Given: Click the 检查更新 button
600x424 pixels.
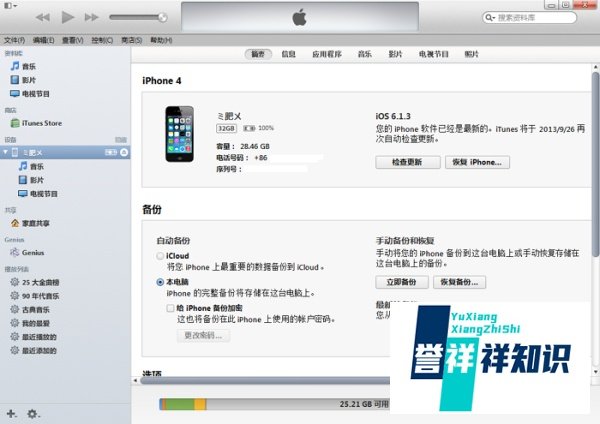Looking at the screenshot, I should 408,162.
